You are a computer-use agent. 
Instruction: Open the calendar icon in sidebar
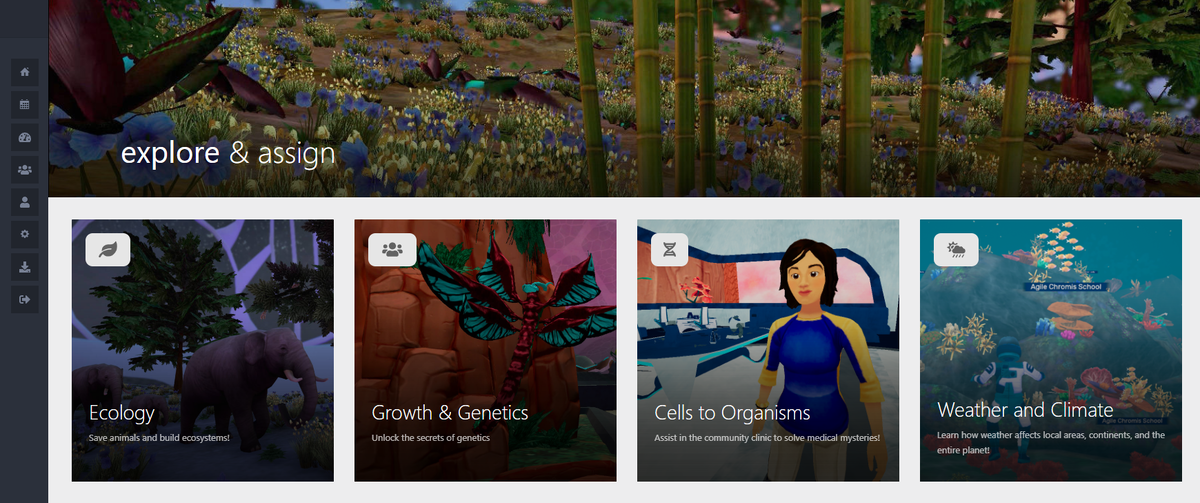(25, 104)
